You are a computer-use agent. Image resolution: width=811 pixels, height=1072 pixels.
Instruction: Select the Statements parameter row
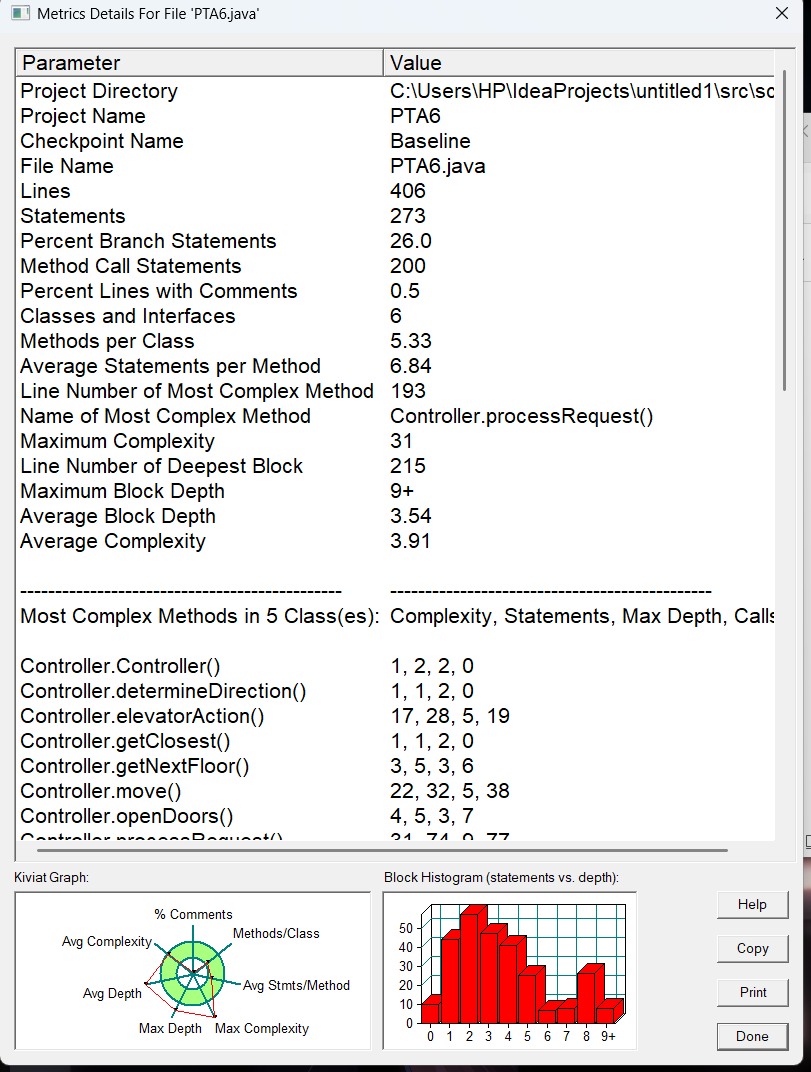click(x=395, y=216)
